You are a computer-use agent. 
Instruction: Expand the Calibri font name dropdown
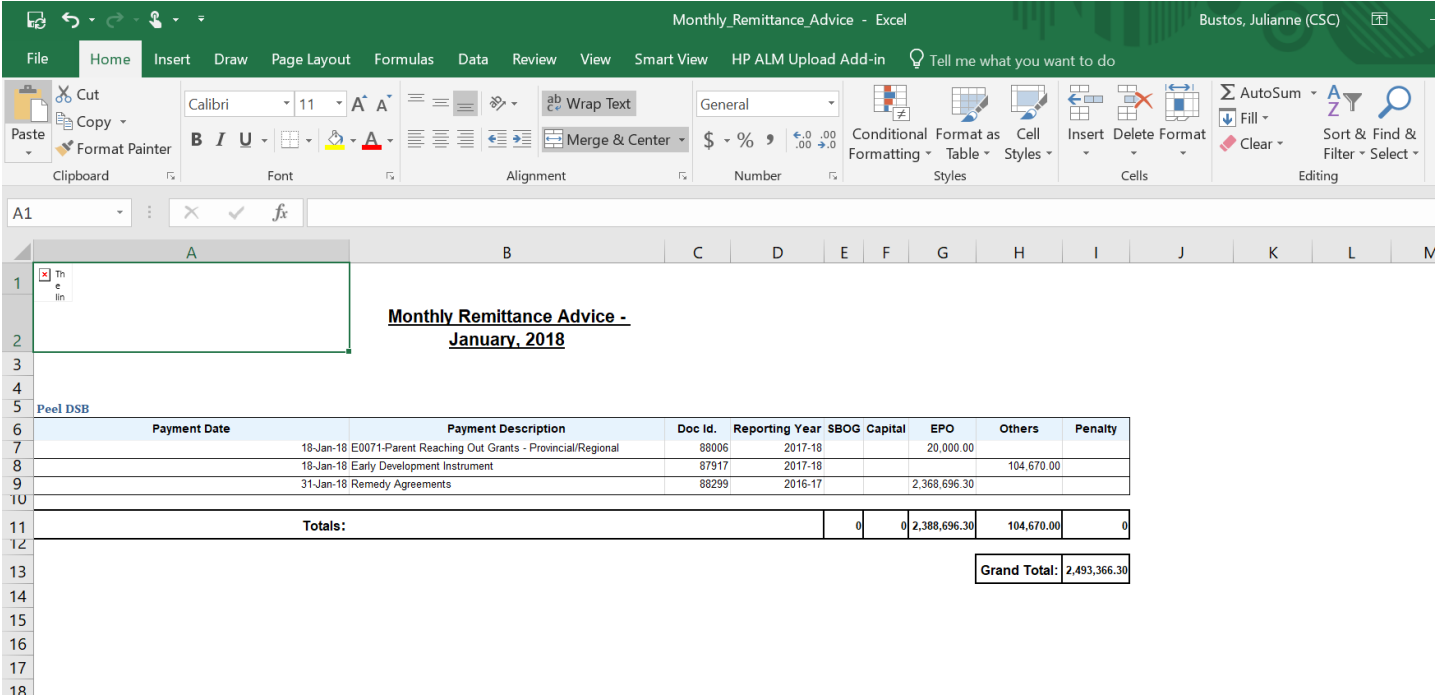click(x=287, y=104)
